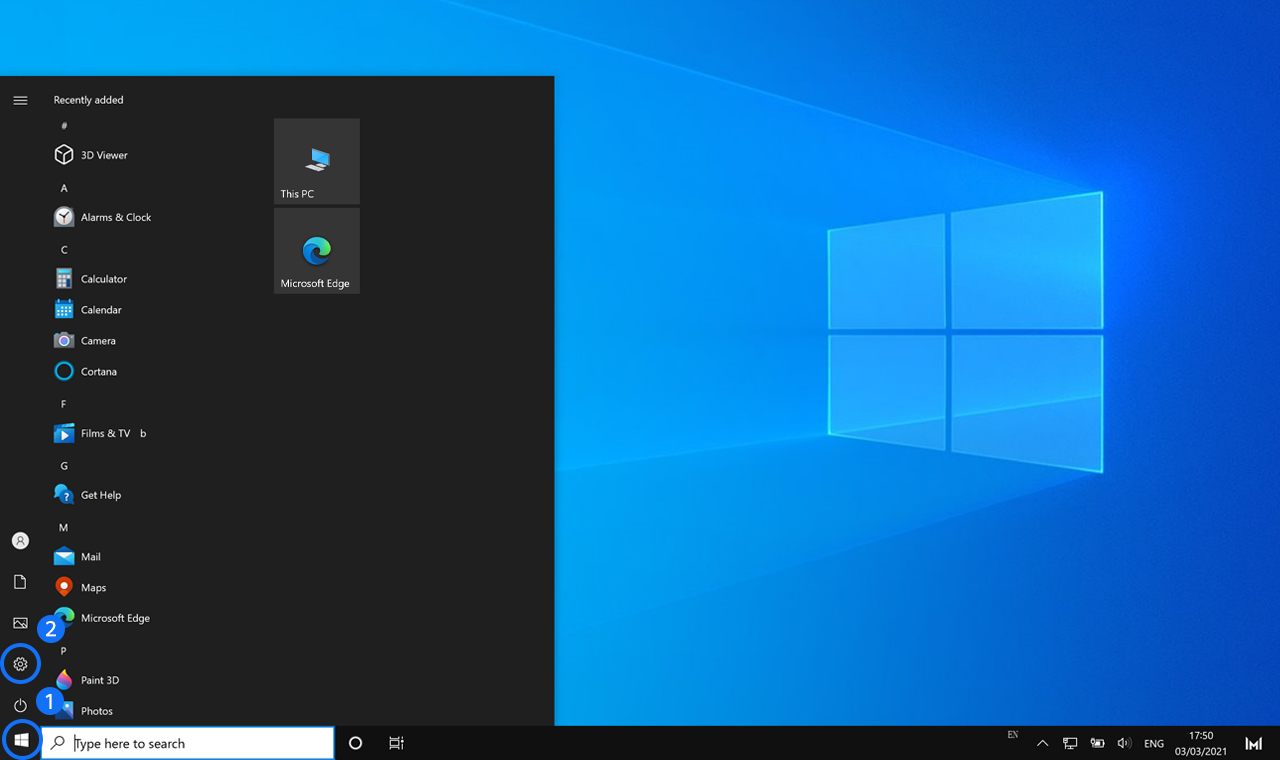This screenshot has width=1280, height=760.
Task: Click the user account avatar icon
Action: click(20, 541)
